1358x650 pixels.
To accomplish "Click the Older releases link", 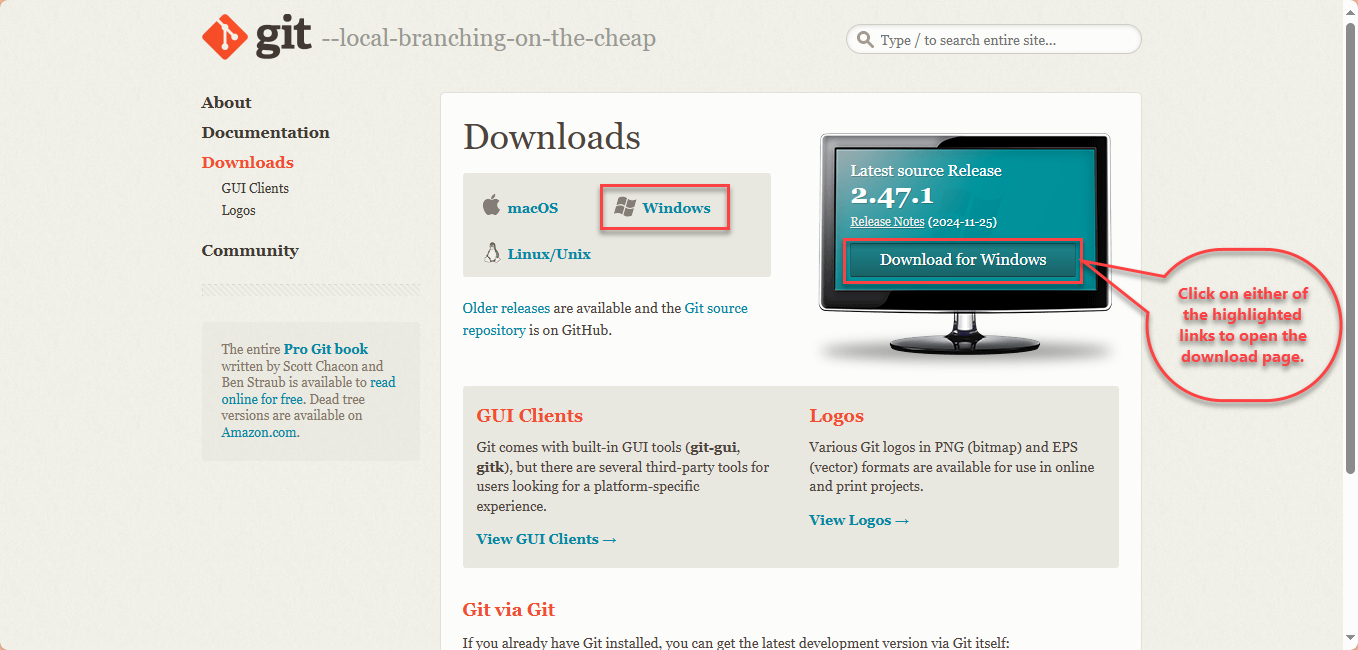I will pos(506,307).
